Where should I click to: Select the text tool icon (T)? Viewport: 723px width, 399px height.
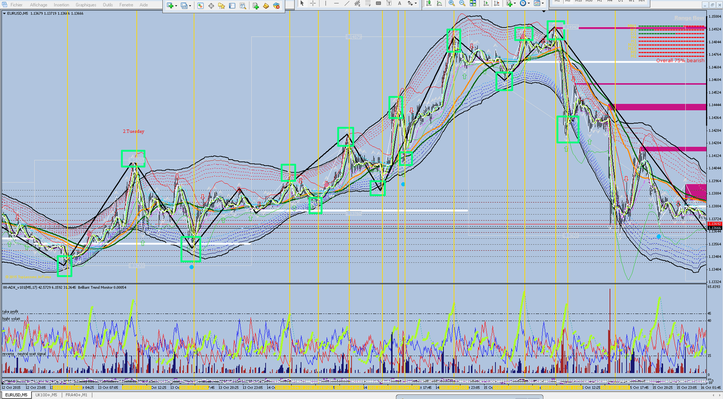pyautogui.click(x=389, y=3)
